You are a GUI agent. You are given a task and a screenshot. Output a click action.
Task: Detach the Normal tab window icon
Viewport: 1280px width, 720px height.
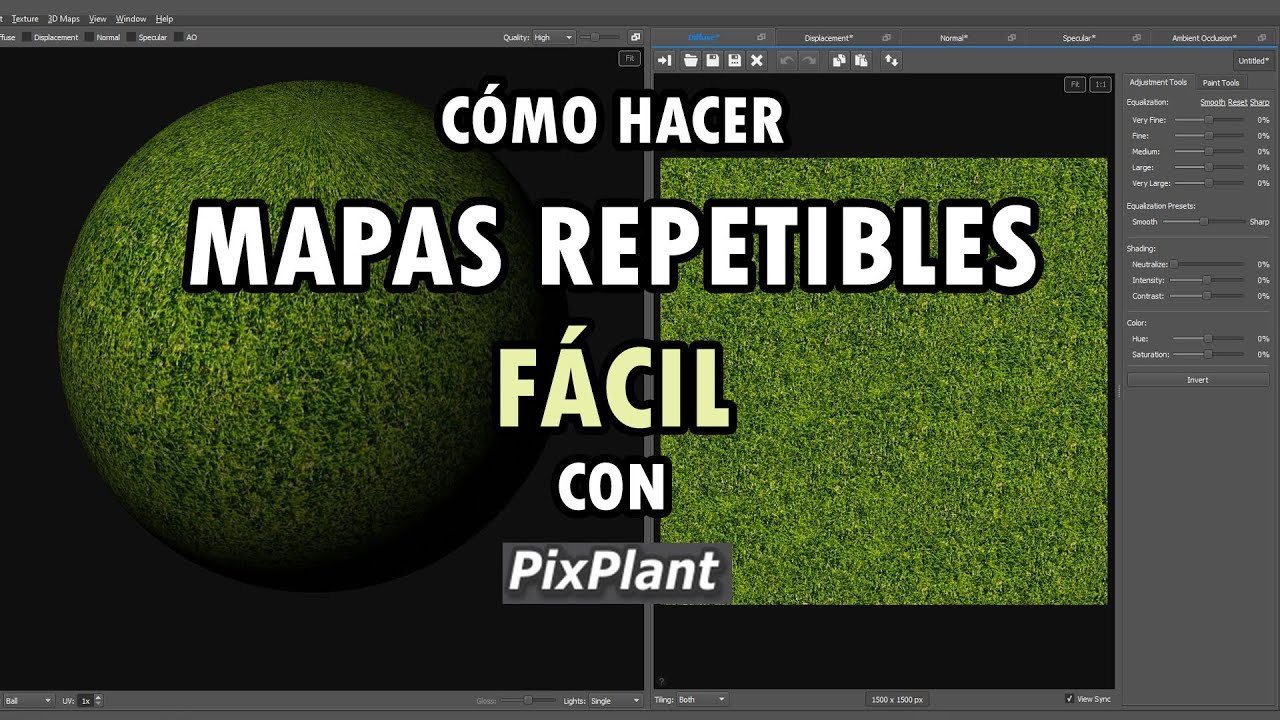pyautogui.click(x=1011, y=38)
